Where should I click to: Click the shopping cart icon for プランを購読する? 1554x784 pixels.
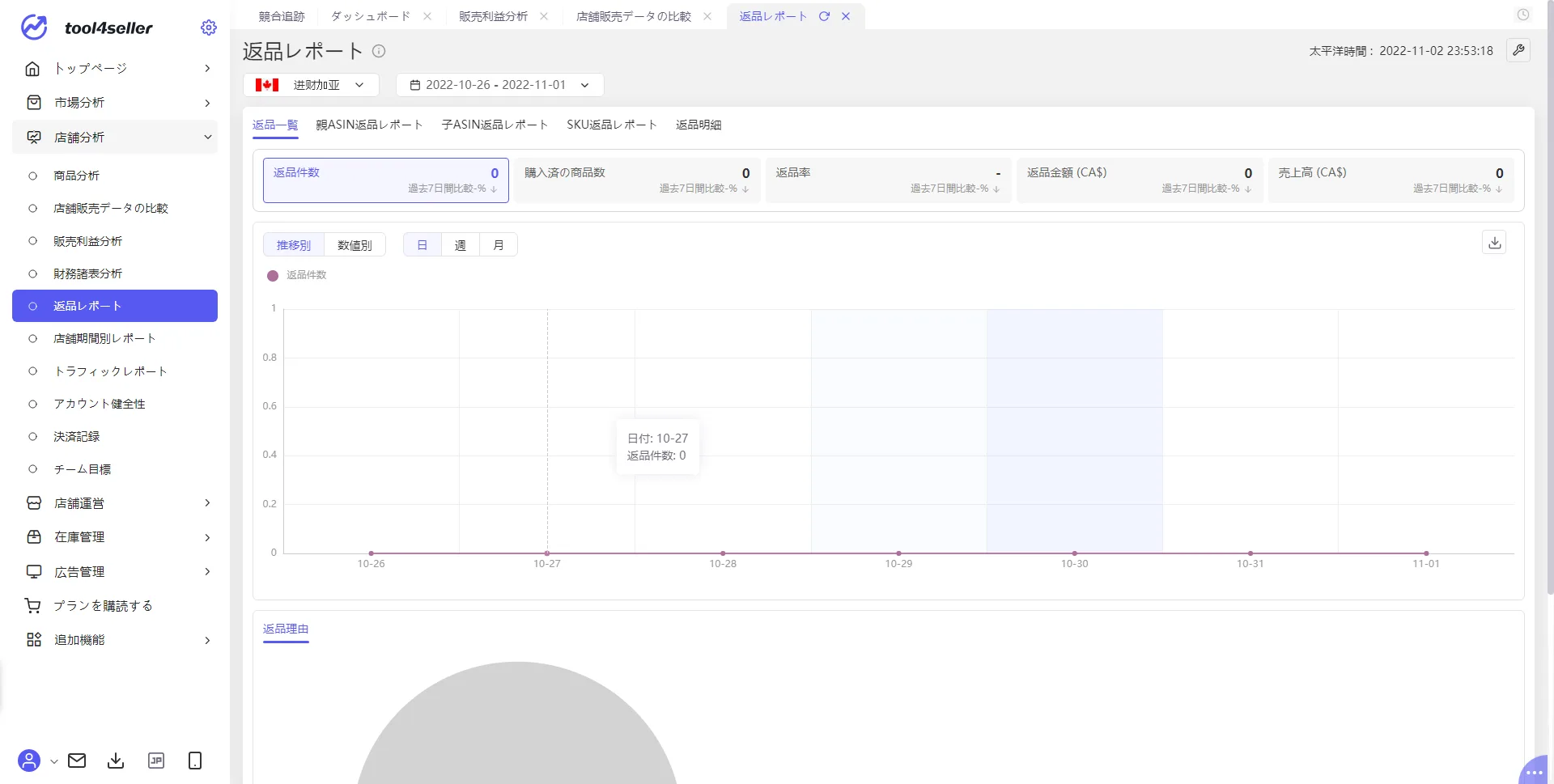tap(33, 606)
